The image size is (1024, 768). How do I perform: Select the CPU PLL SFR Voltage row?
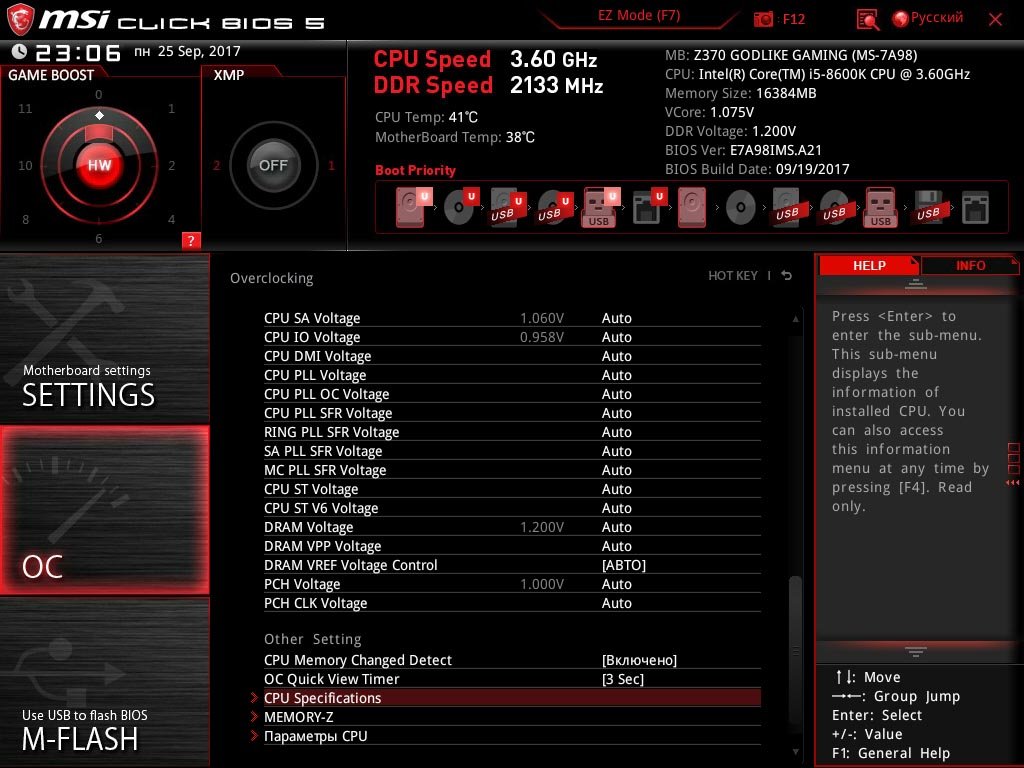click(x=512, y=413)
